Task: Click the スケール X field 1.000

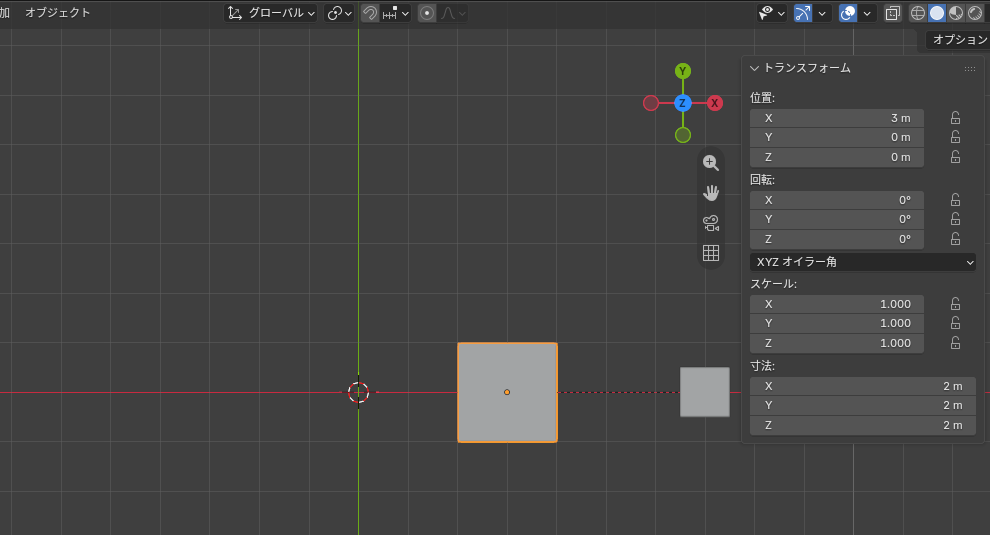Action: (x=837, y=304)
